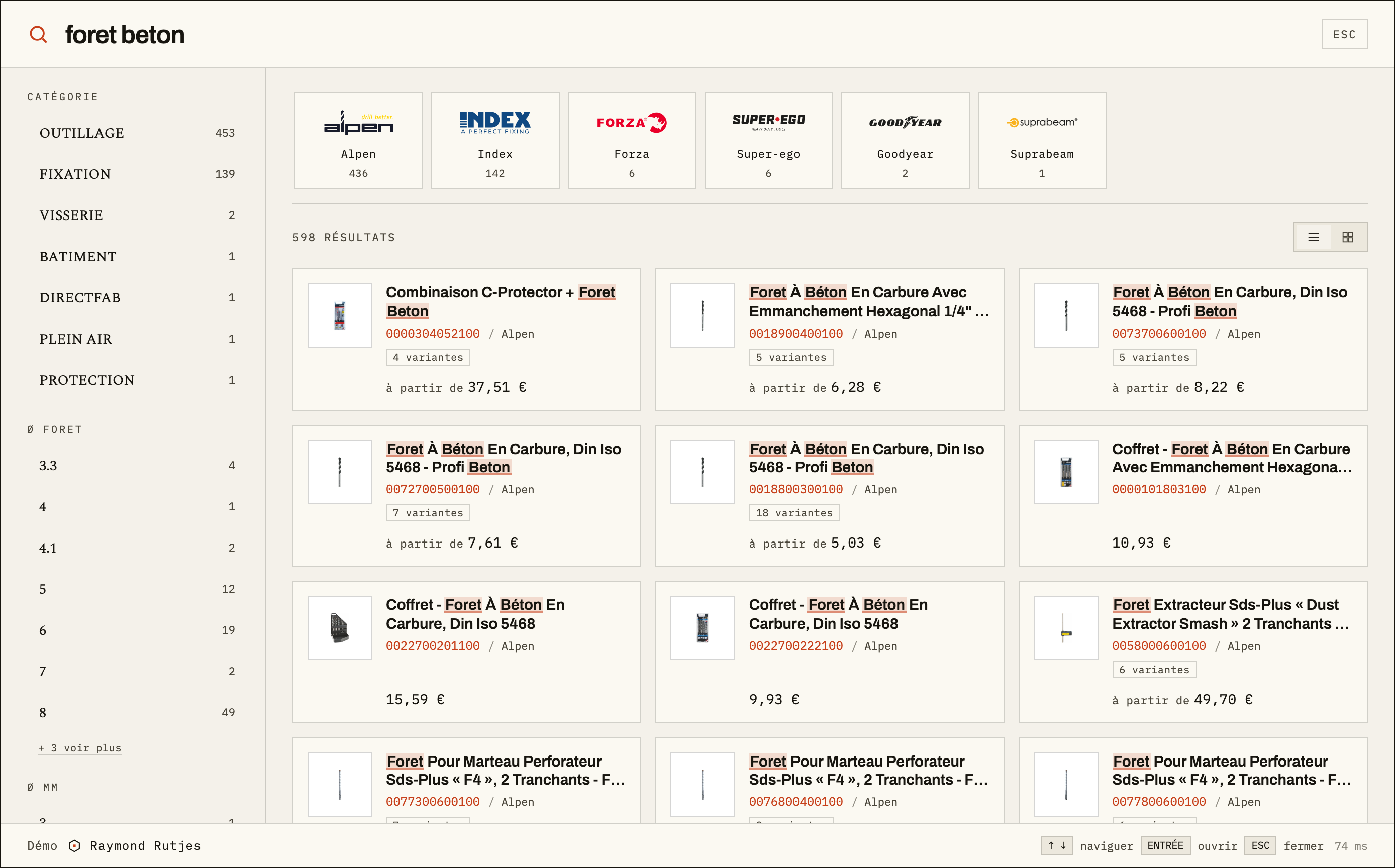Filter by Super-ego brand card

(768, 141)
